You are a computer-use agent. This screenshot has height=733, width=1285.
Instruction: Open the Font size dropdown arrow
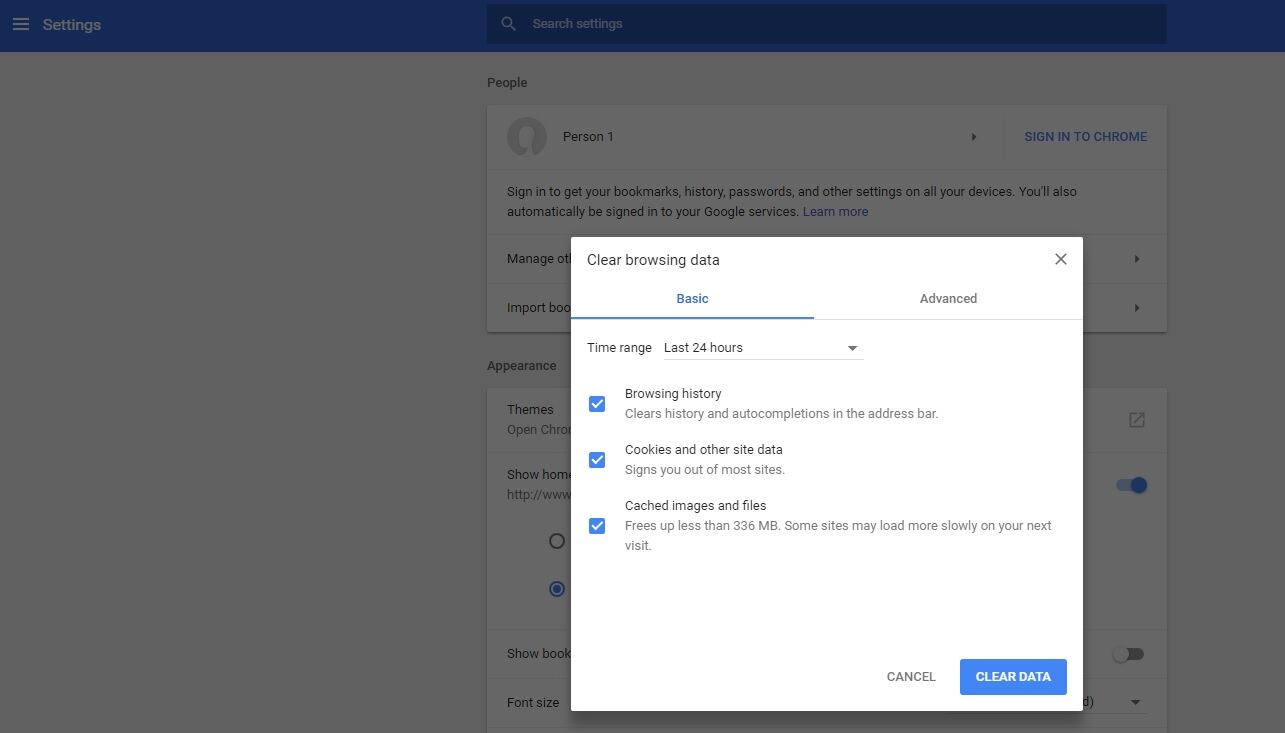coord(1134,702)
